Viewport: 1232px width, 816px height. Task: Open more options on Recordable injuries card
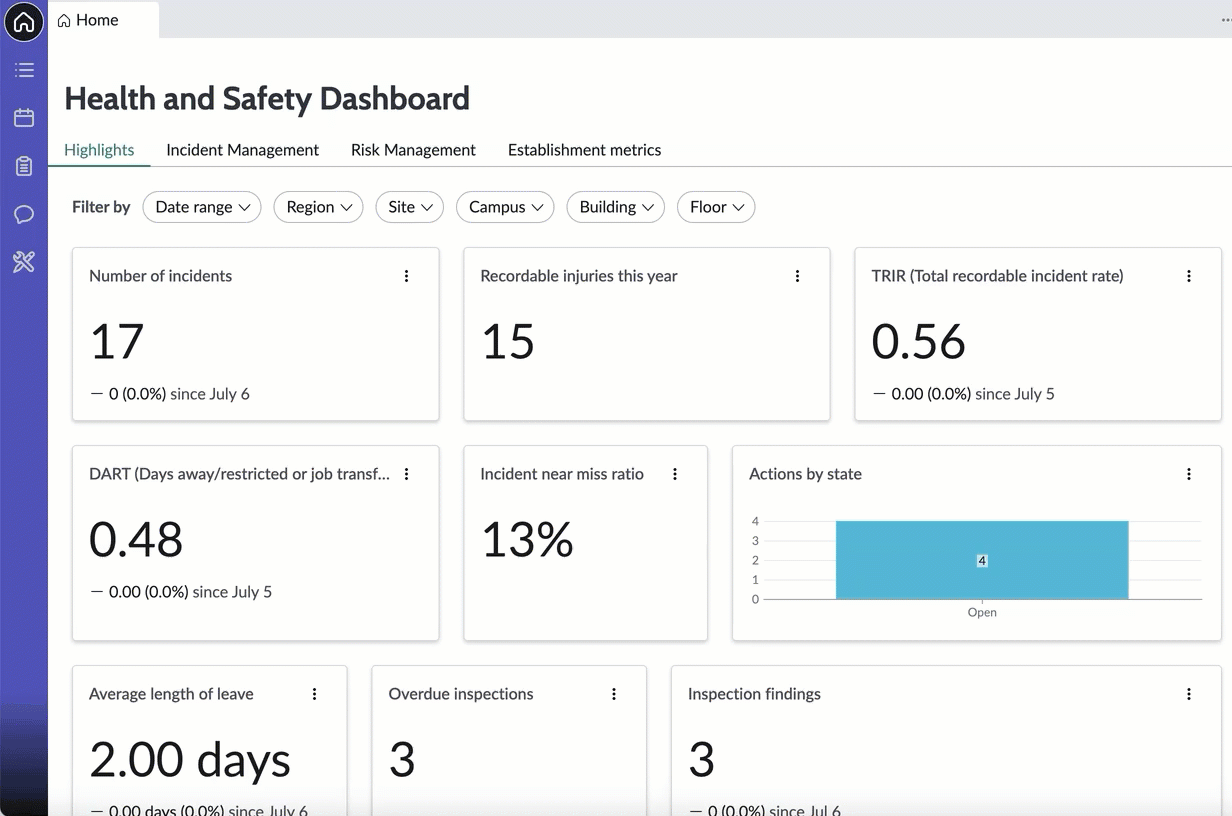click(x=797, y=276)
